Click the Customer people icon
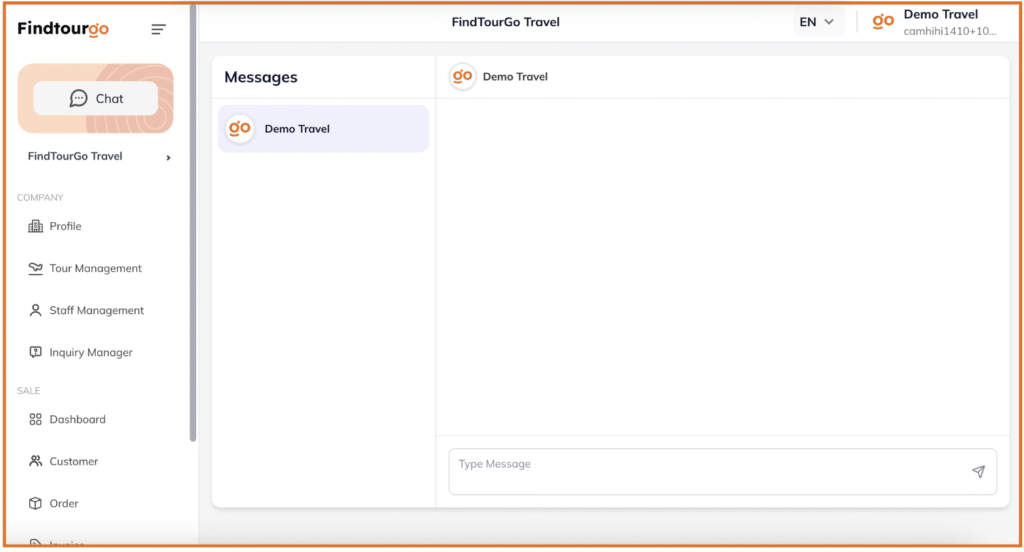This screenshot has width=1024, height=552. [x=36, y=462]
